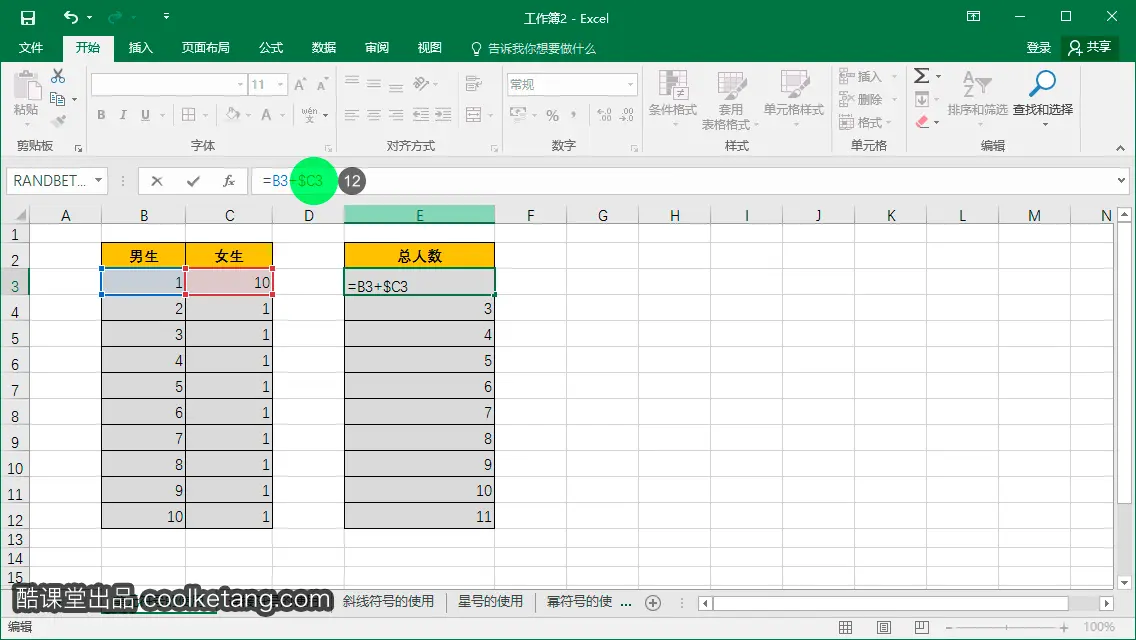Viewport: 1136px width, 640px height.
Task: Open the 星号的使用 sheet tab
Action: tap(490, 602)
